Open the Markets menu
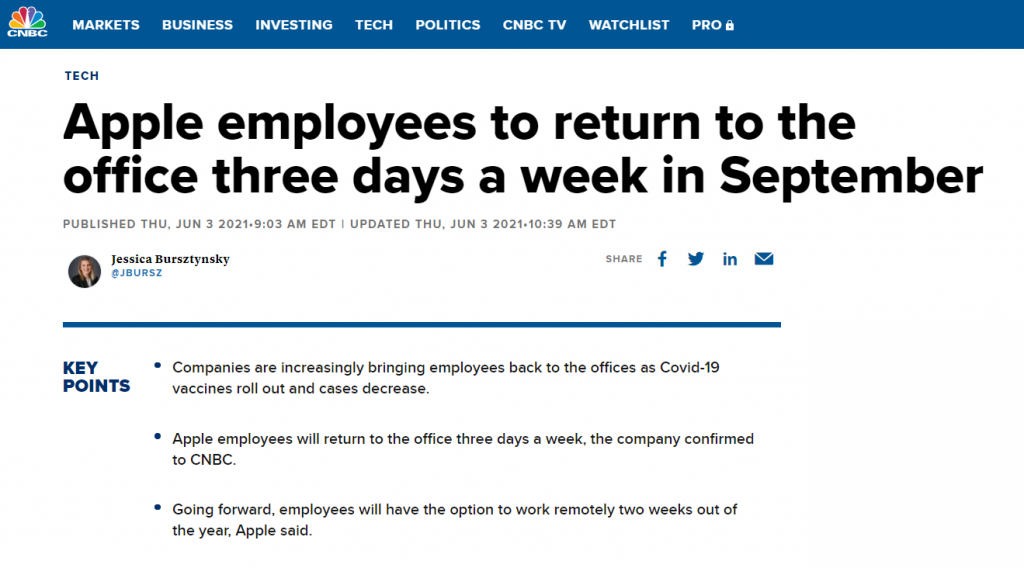The height and width of the screenshot is (568, 1024). pos(106,25)
